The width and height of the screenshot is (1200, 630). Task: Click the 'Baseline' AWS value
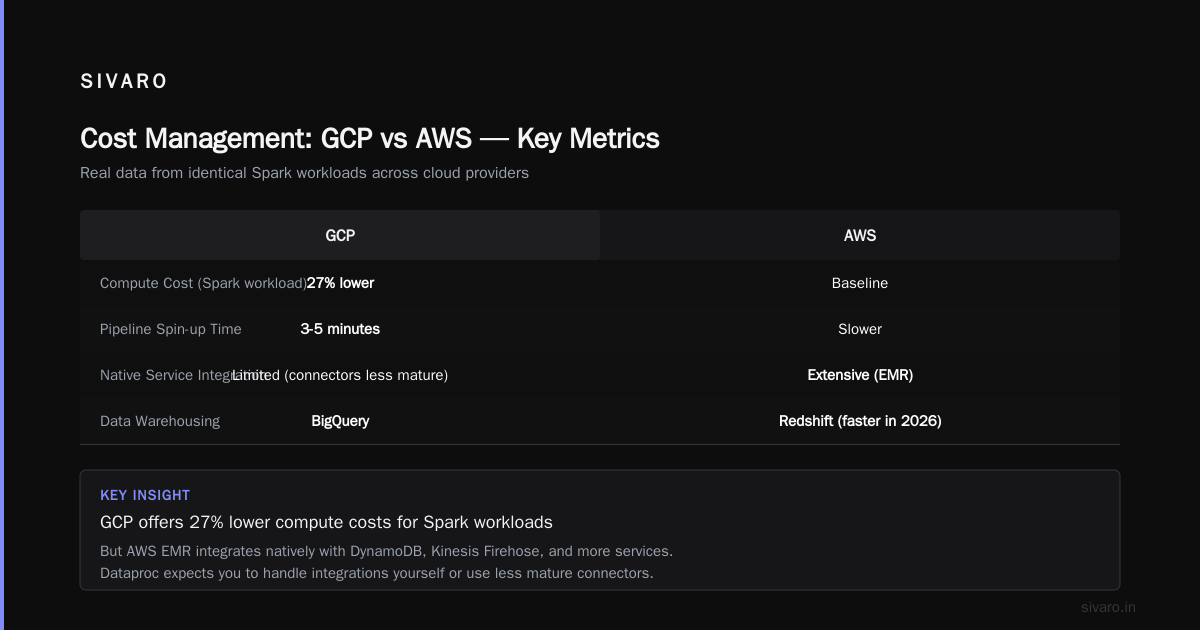(860, 283)
